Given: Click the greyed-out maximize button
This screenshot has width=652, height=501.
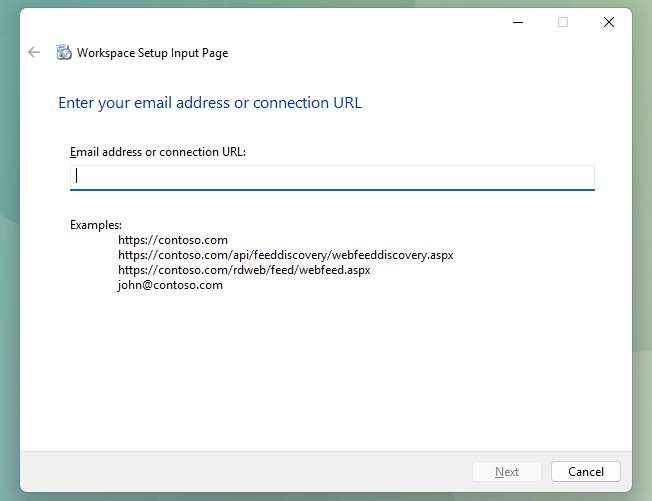Looking at the screenshot, I should click(x=563, y=22).
